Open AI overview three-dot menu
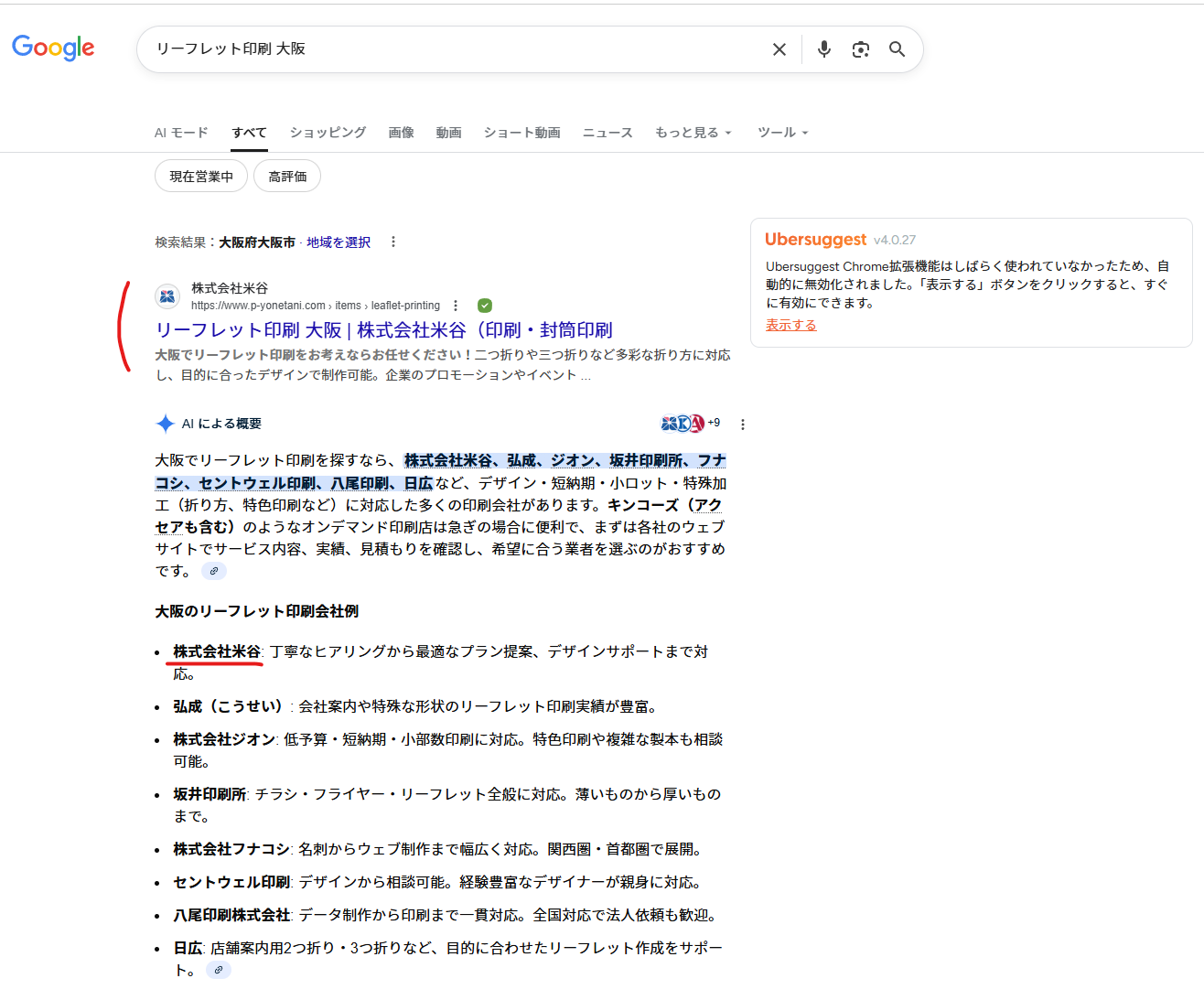1204x1000 pixels. [x=743, y=425]
